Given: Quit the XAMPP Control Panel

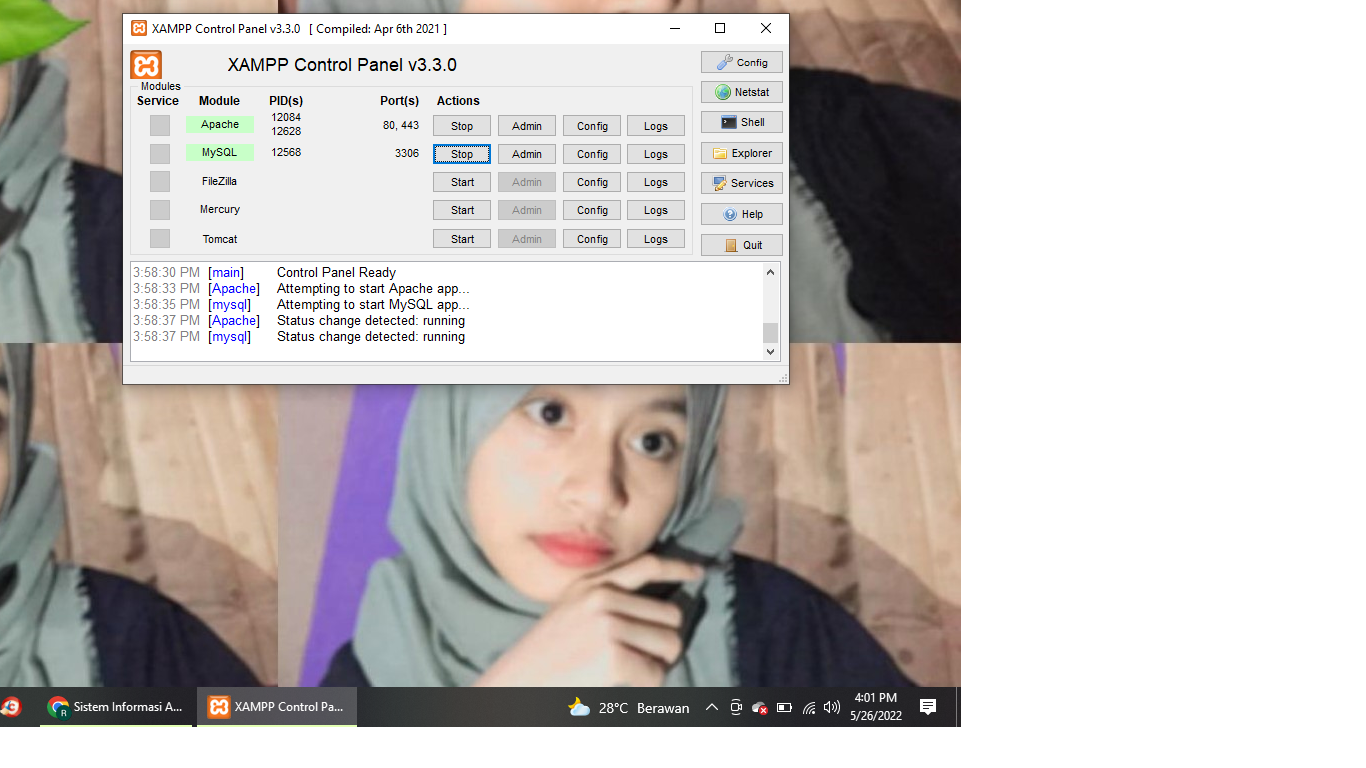Looking at the screenshot, I should (741, 244).
